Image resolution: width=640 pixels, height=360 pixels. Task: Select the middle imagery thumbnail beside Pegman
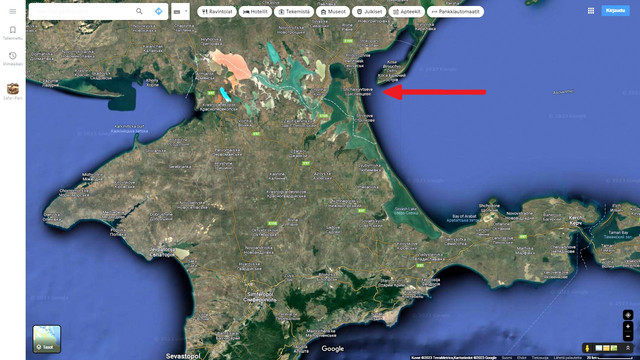coord(606,348)
